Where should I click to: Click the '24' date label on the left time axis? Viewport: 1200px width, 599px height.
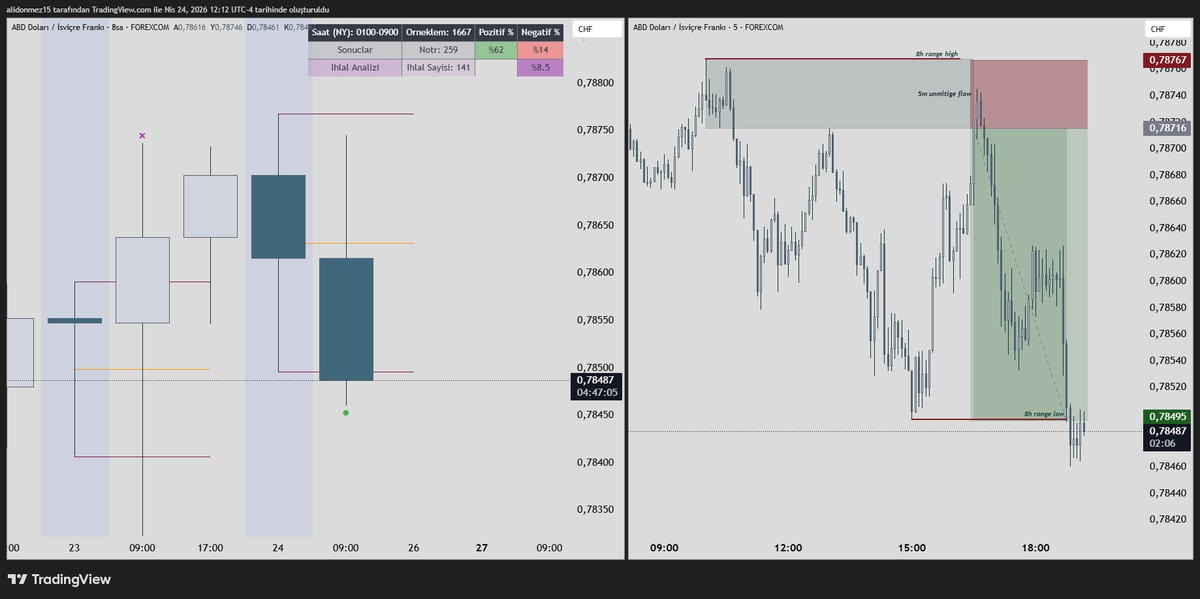tap(278, 548)
